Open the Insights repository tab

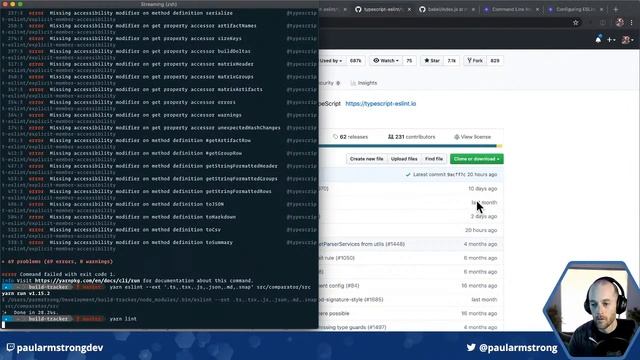tap(364, 83)
